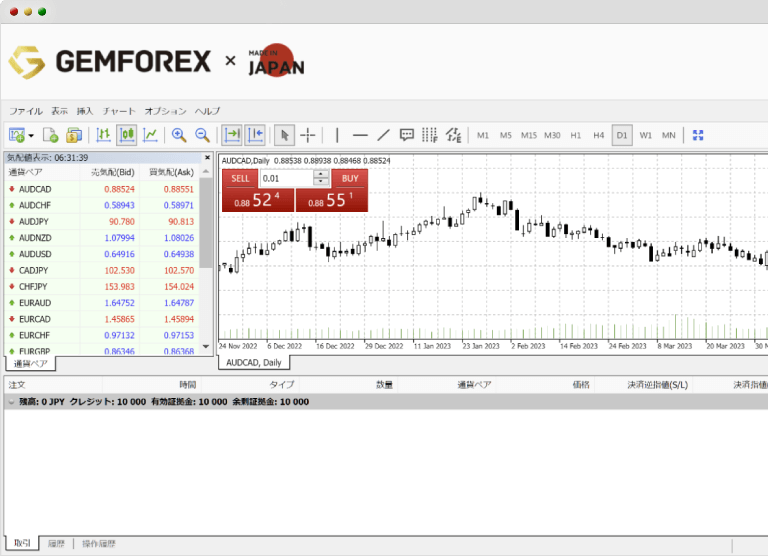Image resolution: width=768 pixels, height=556 pixels.
Task: Toggle the chart shift button
Action: coord(255,135)
